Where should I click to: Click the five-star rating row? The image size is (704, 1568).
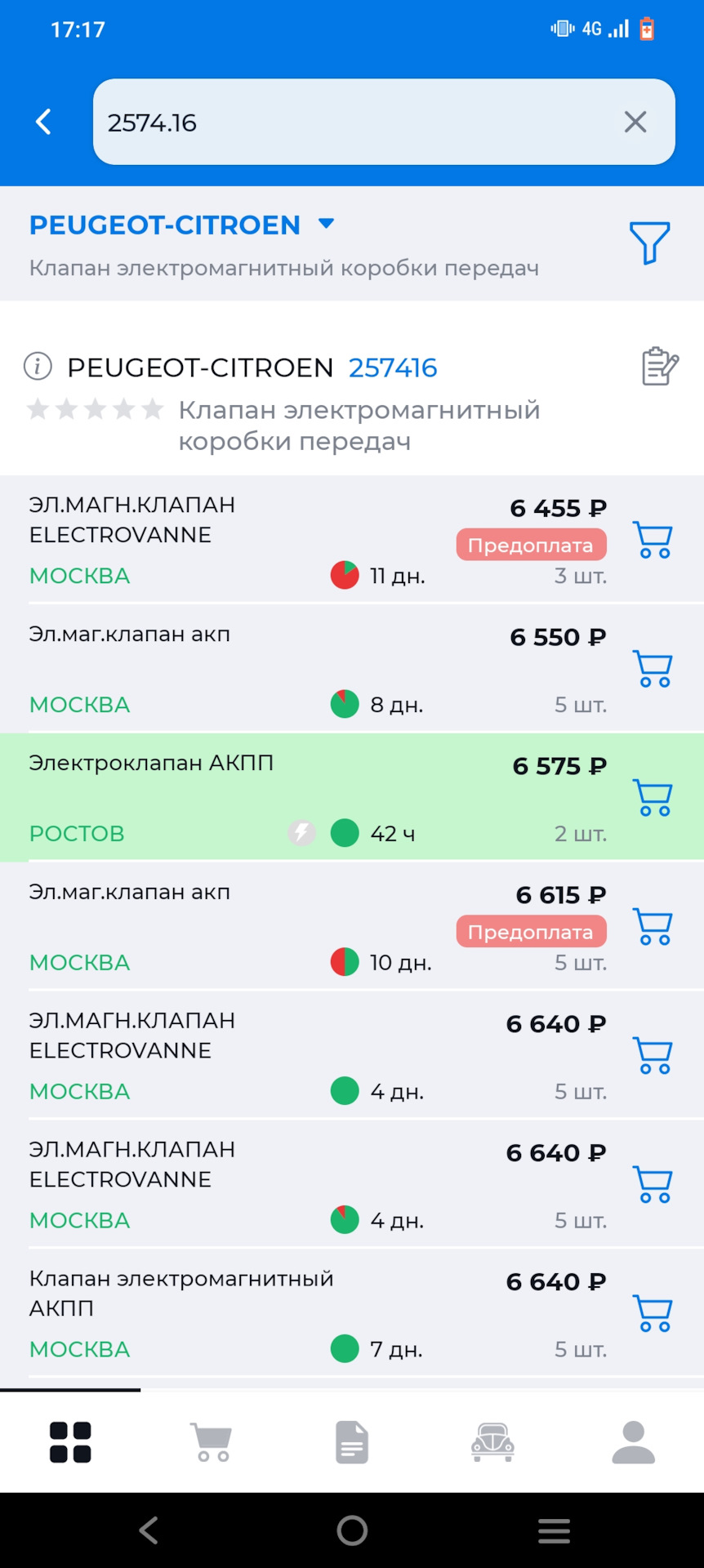[95, 409]
